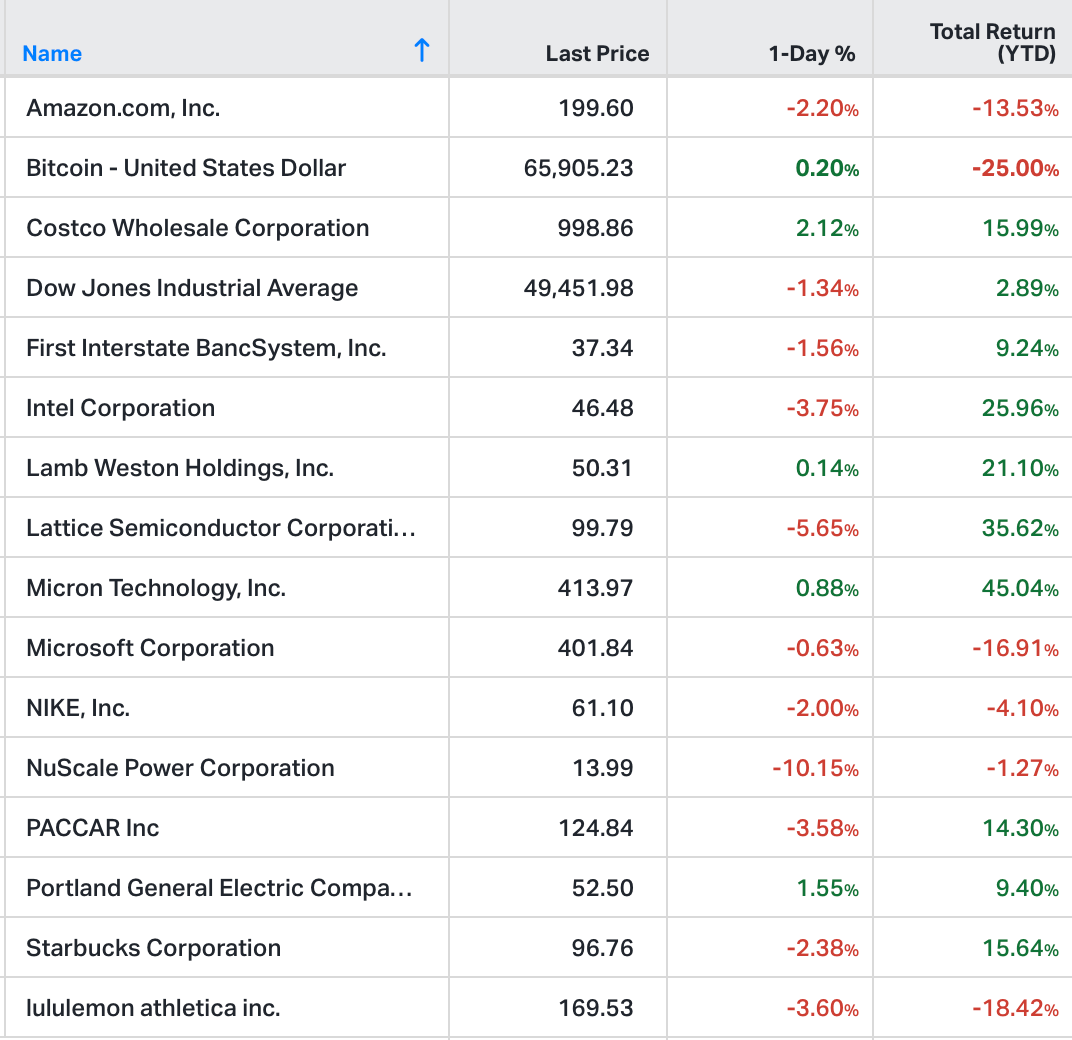Viewport: 1072px width, 1040px height.
Task: Open Dow Jones Industrial Average
Action: click(192, 288)
